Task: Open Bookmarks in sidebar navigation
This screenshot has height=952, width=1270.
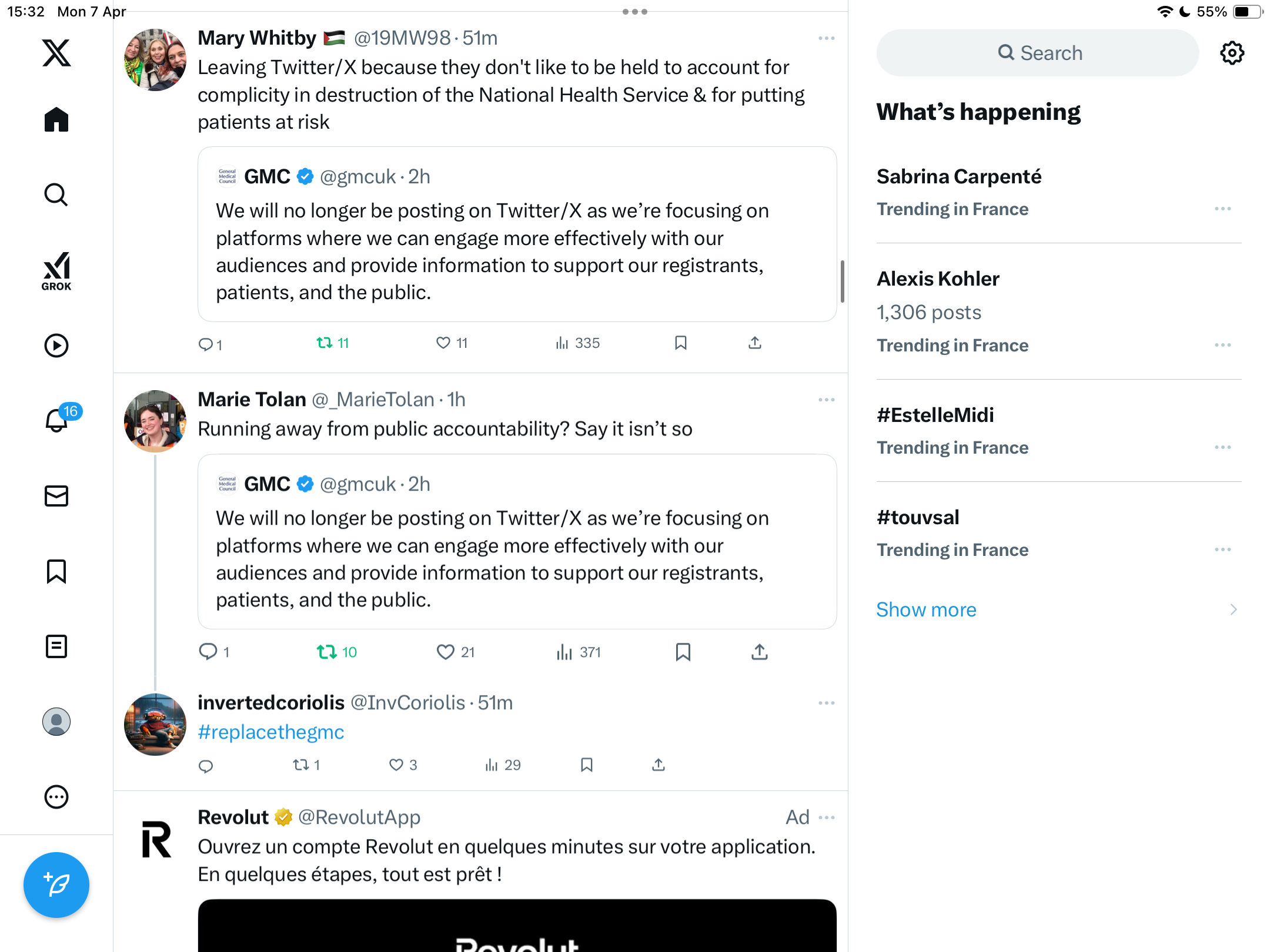Action: [x=56, y=571]
